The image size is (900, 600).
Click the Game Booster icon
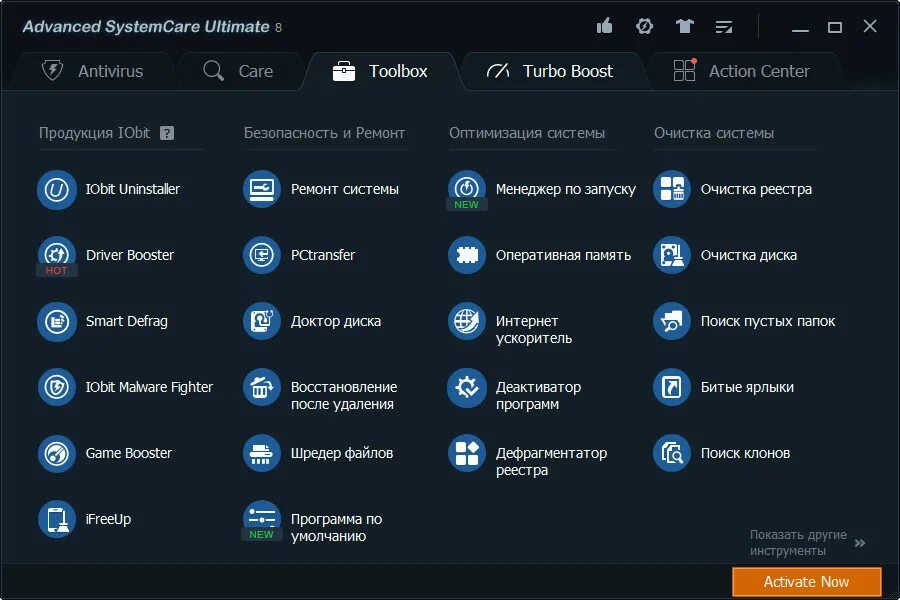(57, 454)
